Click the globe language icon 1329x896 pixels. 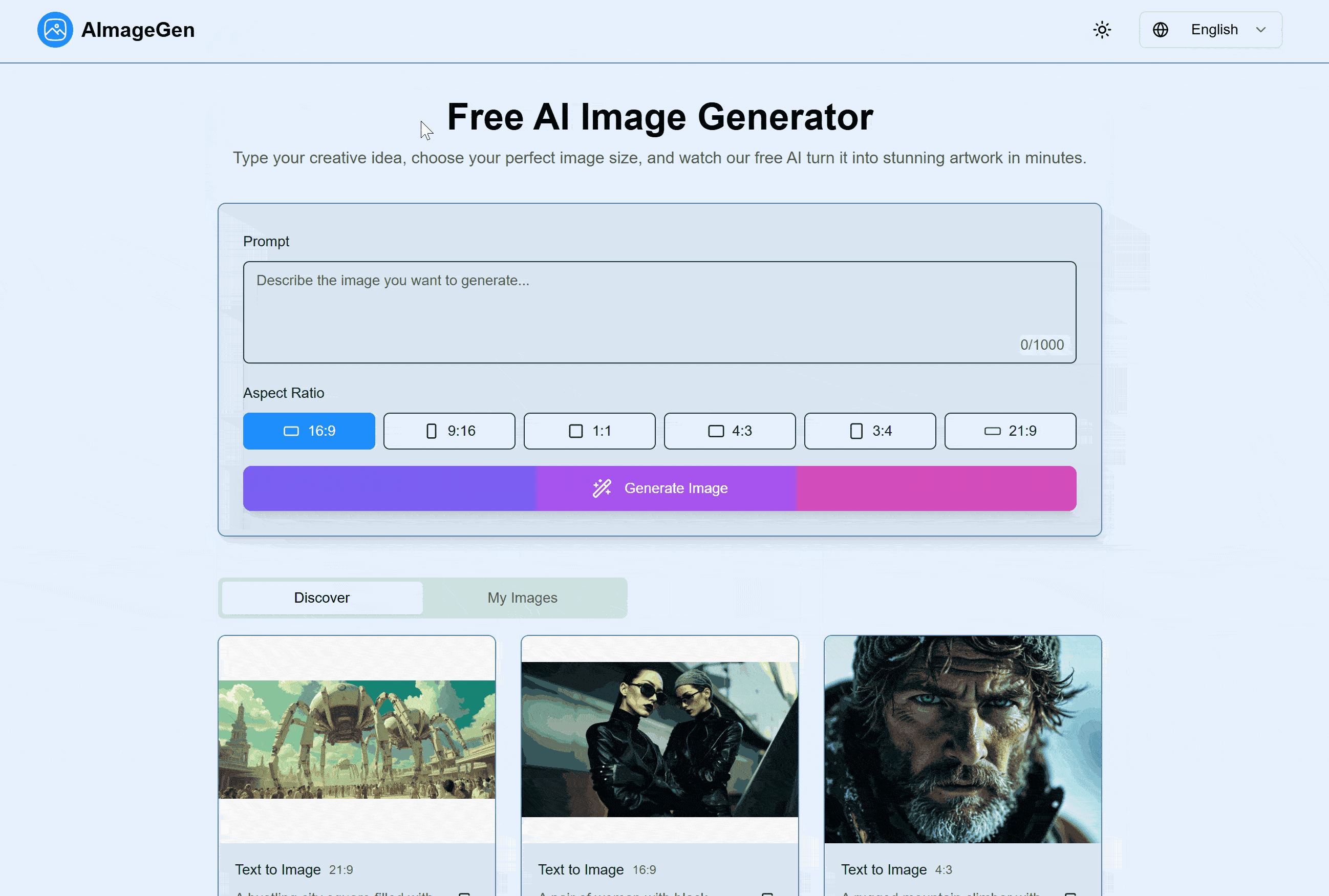pyautogui.click(x=1160, y=30)
